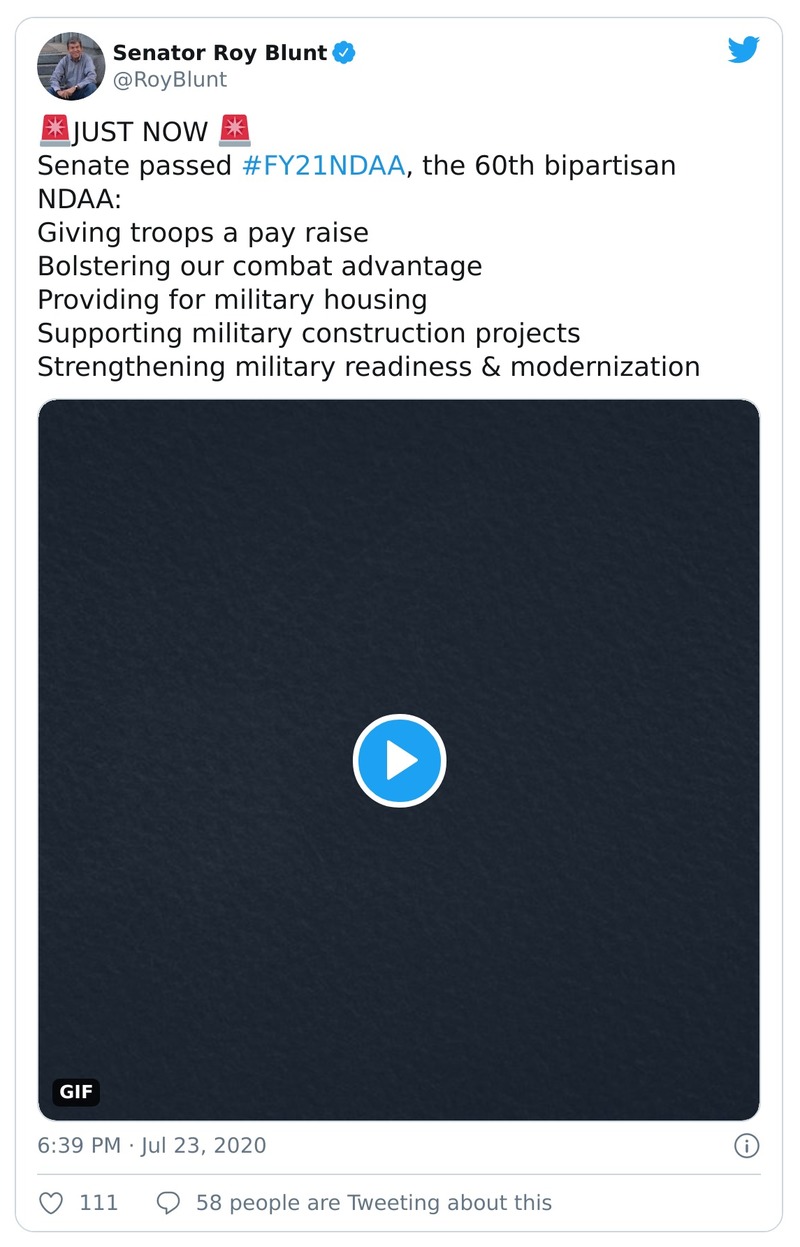
Task: Click the "Bolstering our combat advantage" line
Action: click(260, 266)
